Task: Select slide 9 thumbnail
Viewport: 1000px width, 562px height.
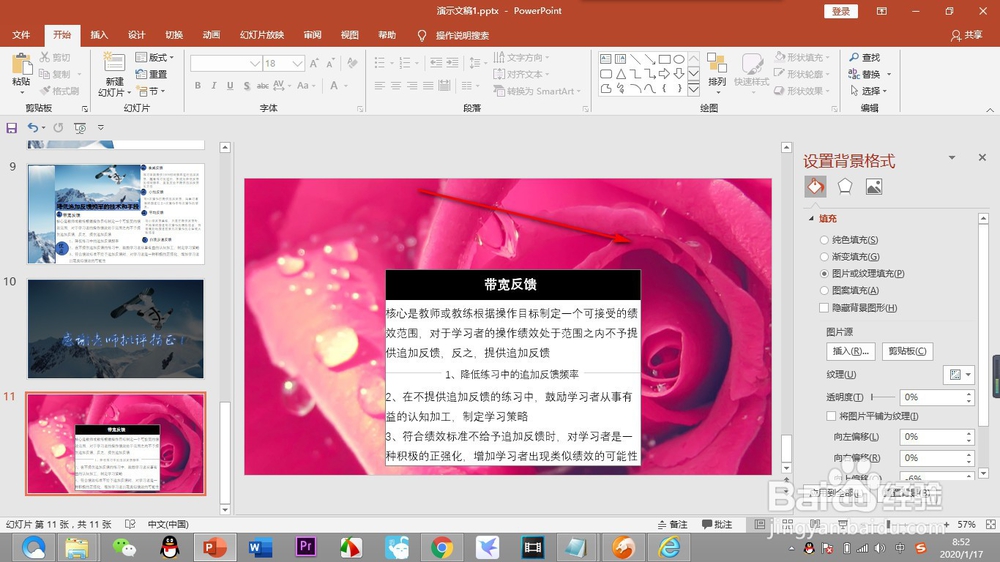Action: [x=115, y=214]
